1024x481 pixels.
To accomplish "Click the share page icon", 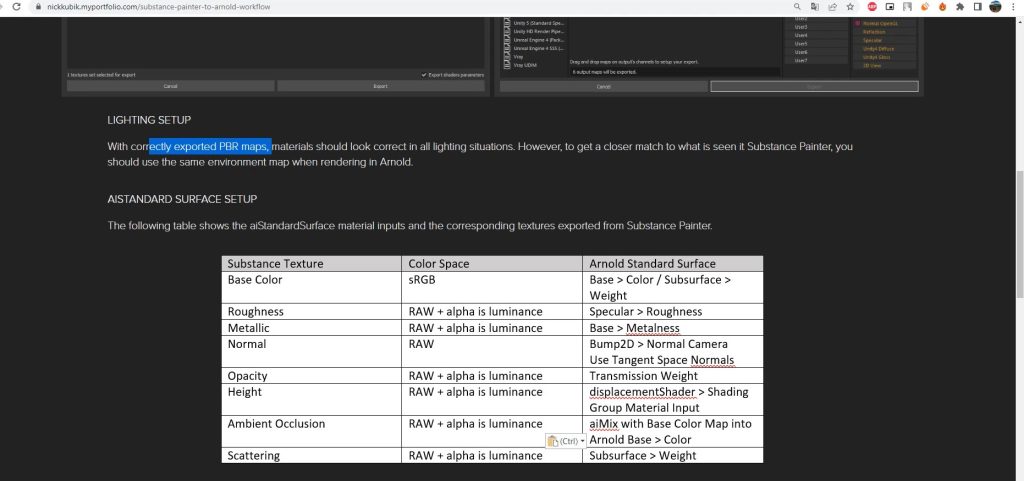I will pyautogui.click(x=833, y=7).
